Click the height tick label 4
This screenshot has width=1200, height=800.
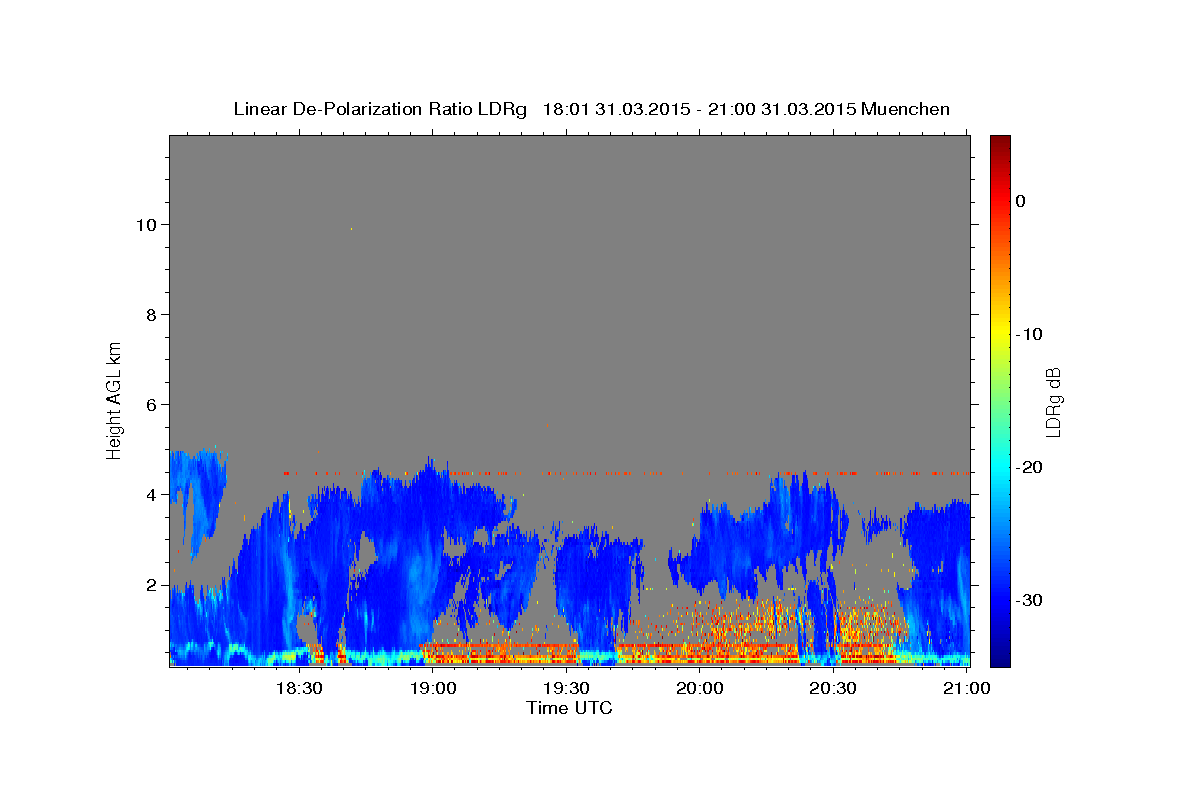coord(152,494)
